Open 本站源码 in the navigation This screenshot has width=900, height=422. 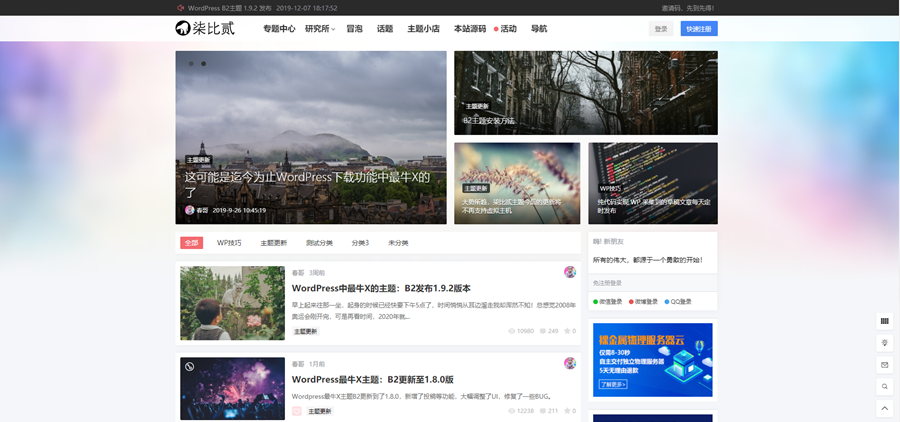[x=470, y=29]
